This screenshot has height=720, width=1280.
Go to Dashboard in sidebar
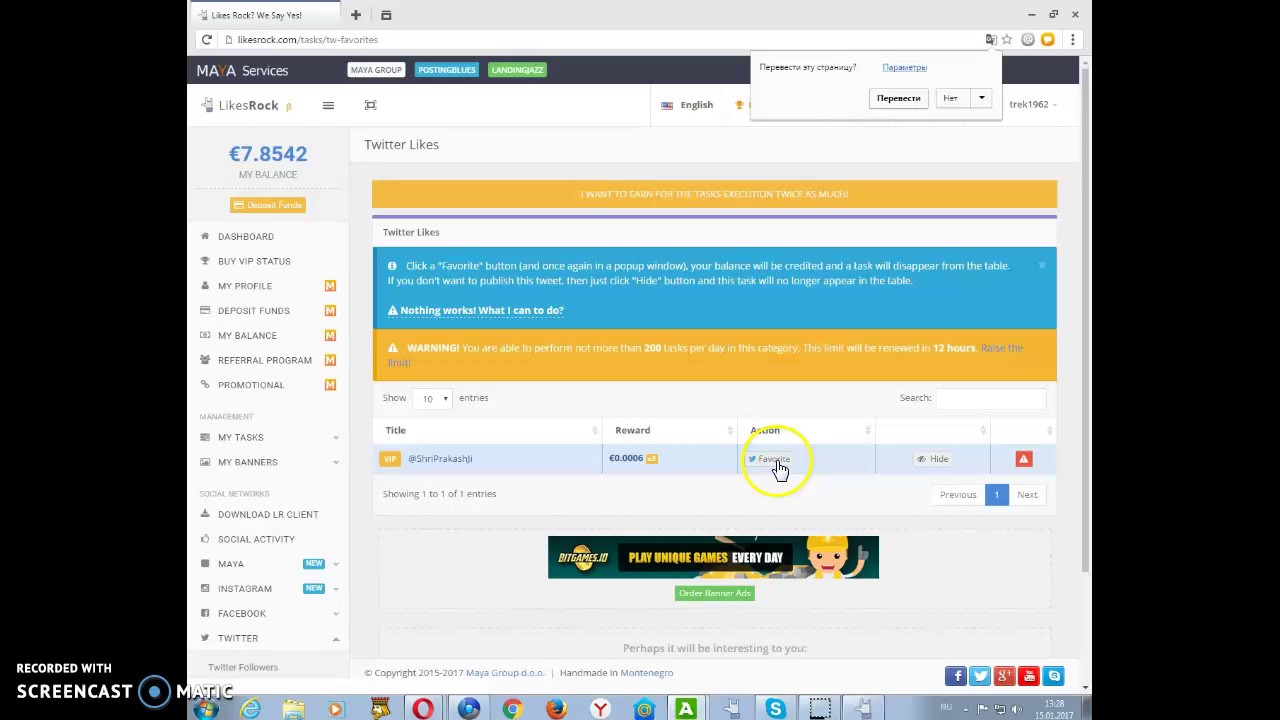point(245,237)
